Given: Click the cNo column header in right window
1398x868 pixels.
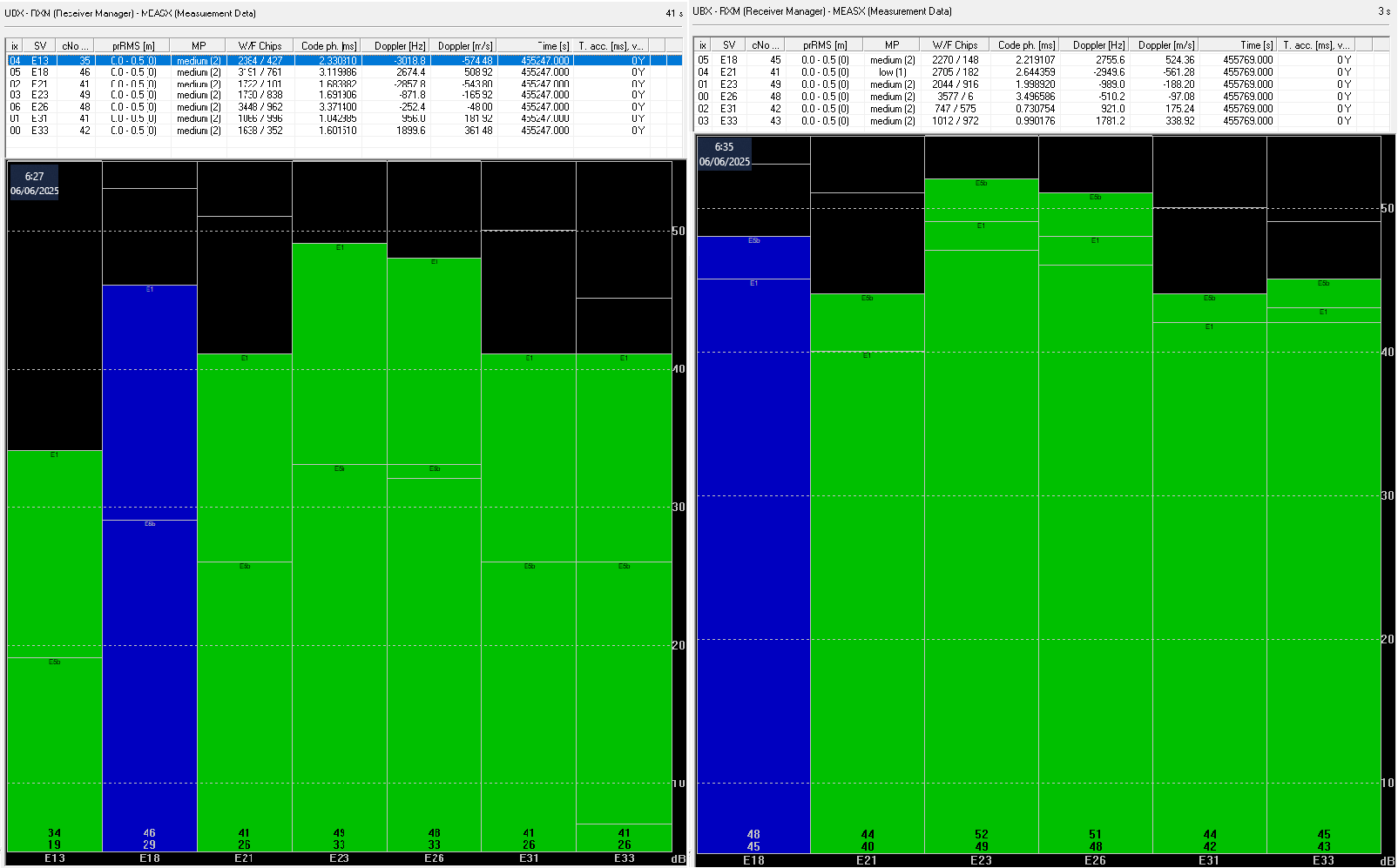Looking at the screenshot, I should tap(766, 45).
